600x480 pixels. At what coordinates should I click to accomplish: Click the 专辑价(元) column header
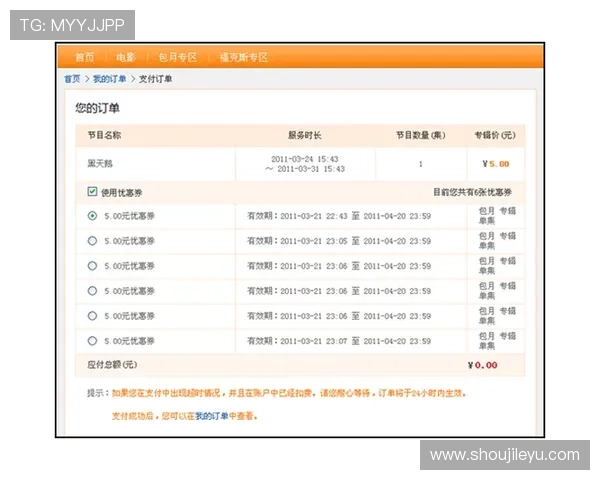(495, 135)
